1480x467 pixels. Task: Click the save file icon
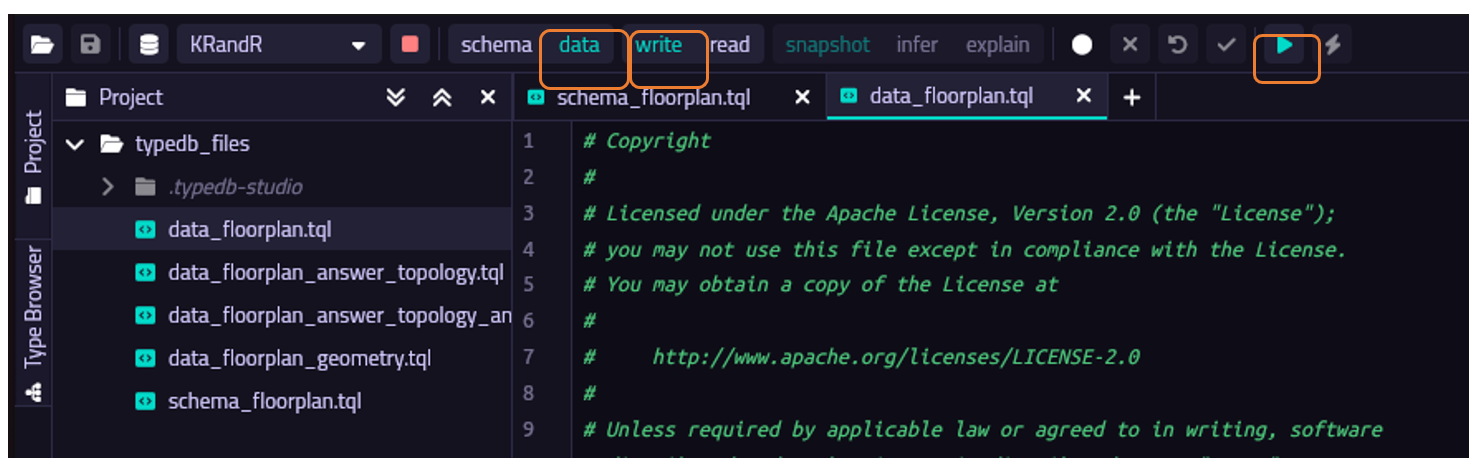(90, 45)
